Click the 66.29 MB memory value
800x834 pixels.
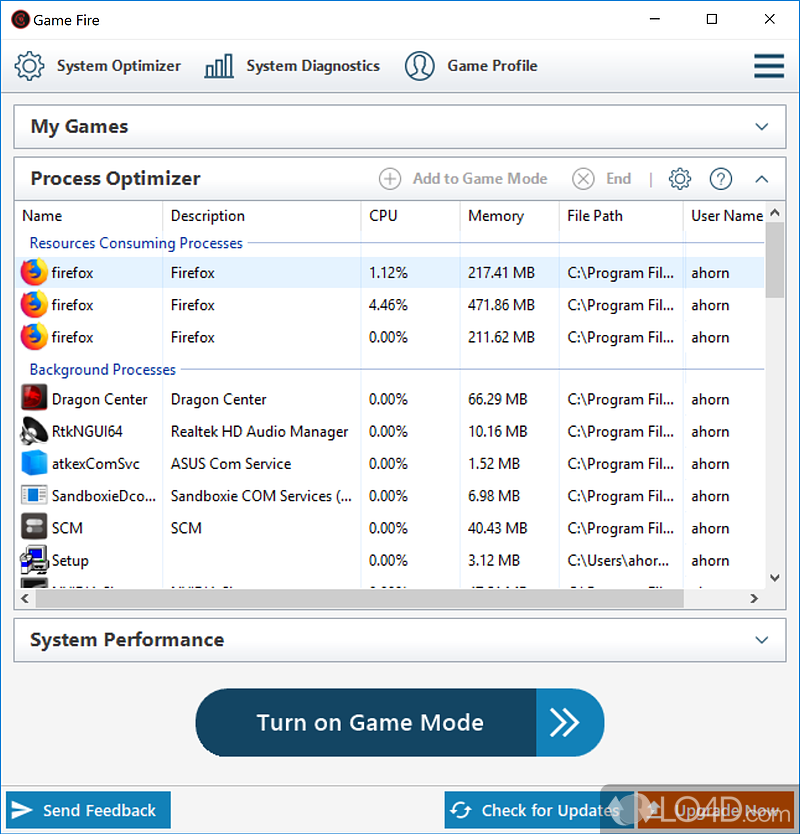(x=497, y=399)
